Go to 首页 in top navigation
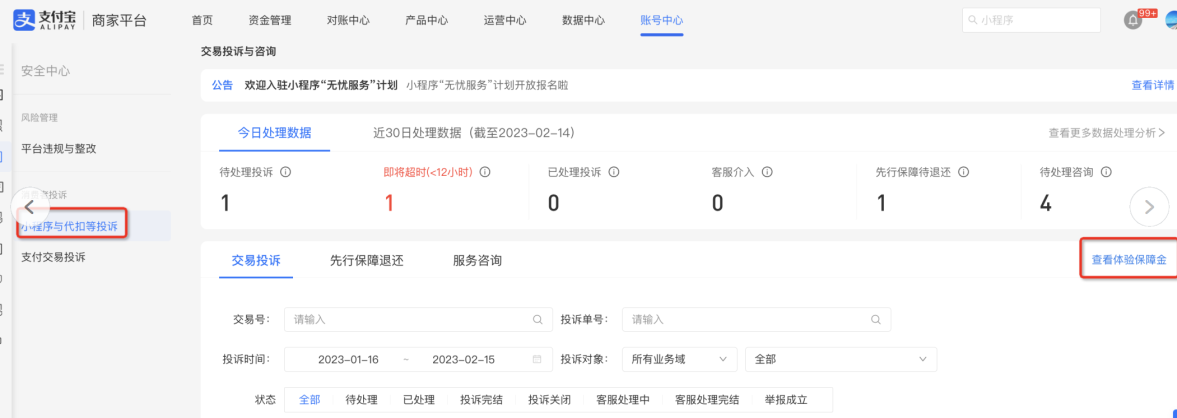Image resolution: width=1177 pixels, height=418 pixels. [x=202, y=20]
